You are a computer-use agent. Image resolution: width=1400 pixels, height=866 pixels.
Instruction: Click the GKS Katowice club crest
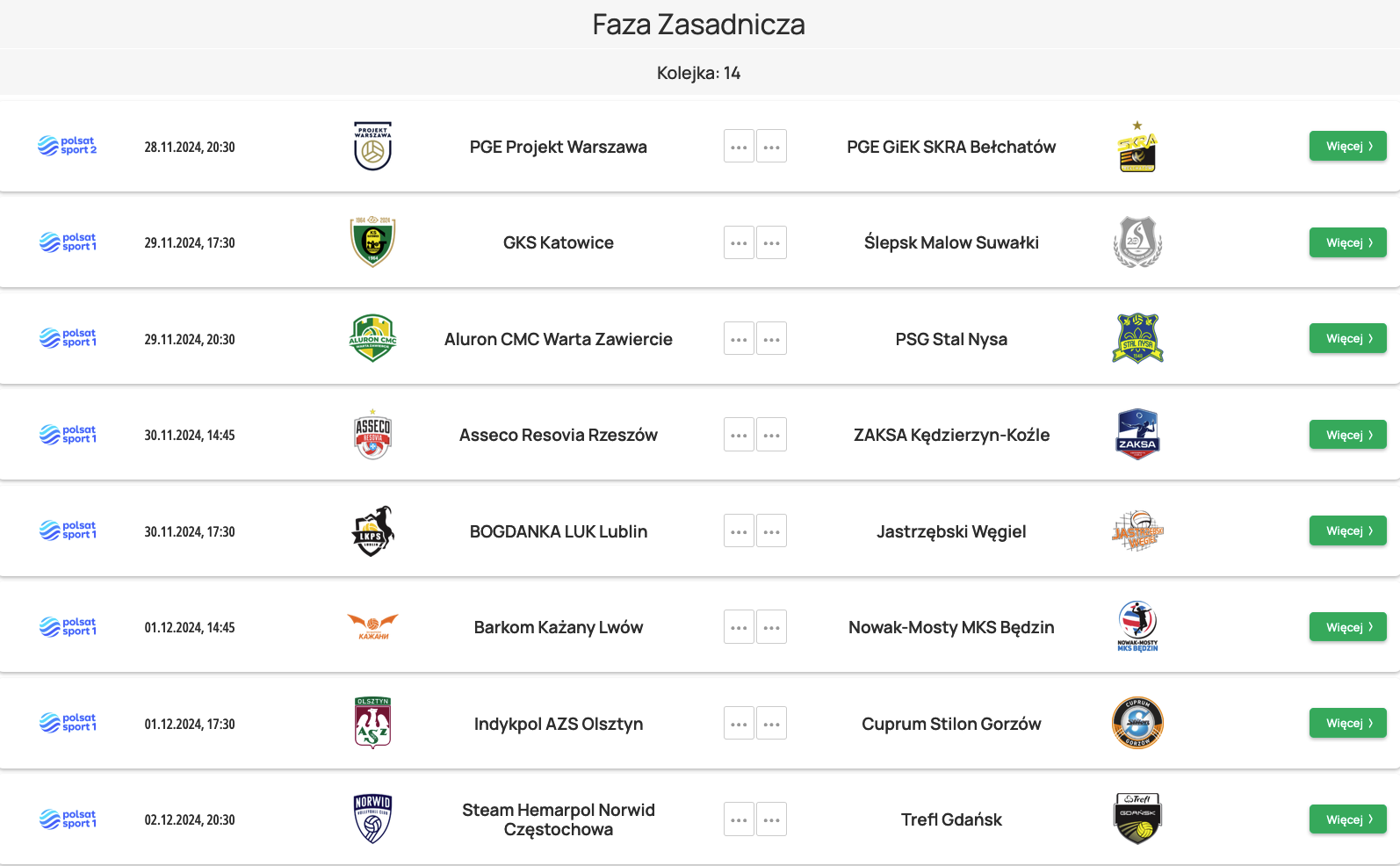click(372, 242)
